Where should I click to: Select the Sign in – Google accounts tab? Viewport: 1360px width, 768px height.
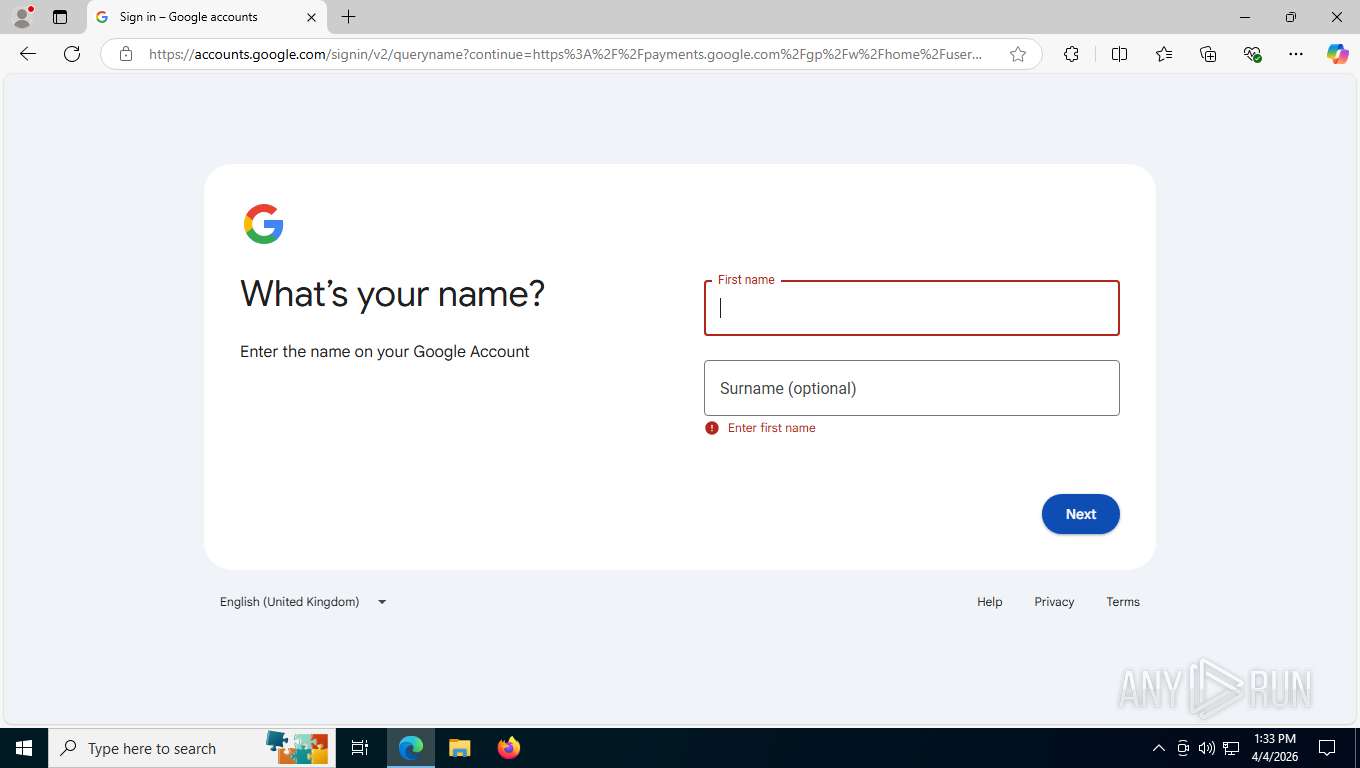tap(205, 17)
